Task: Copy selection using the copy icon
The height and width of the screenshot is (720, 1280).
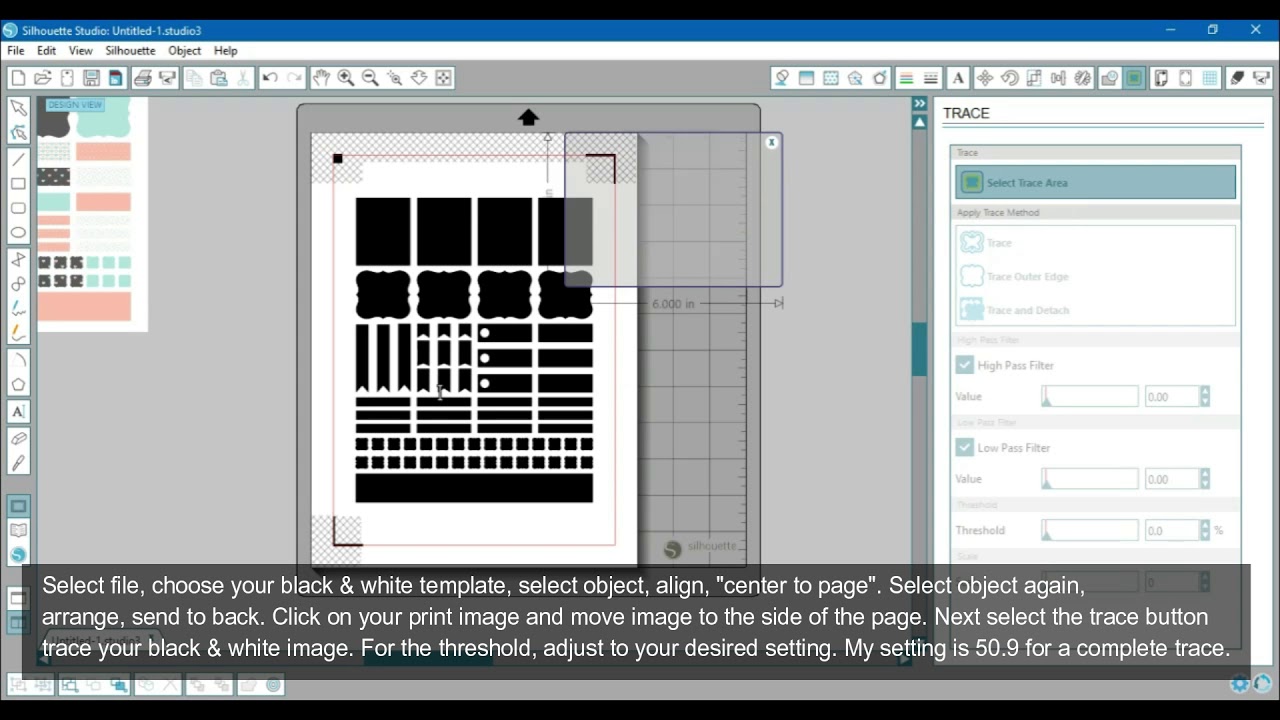Action: (x=194, y=78)
